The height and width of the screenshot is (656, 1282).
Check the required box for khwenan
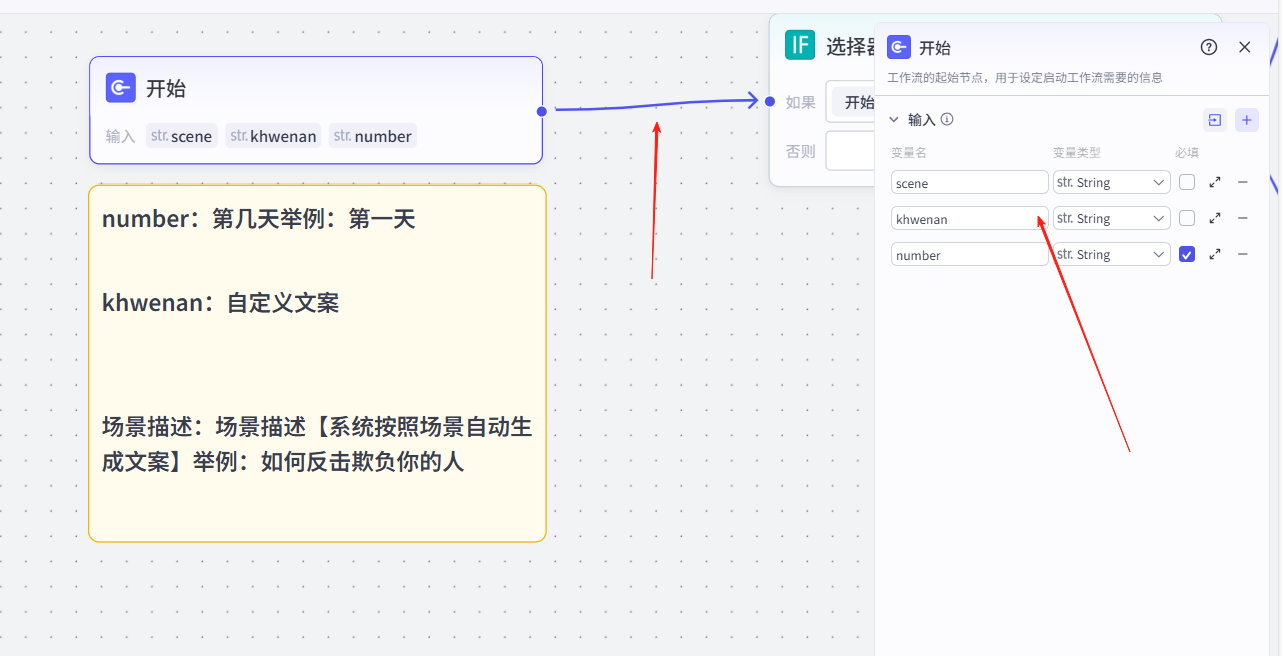1187,218
